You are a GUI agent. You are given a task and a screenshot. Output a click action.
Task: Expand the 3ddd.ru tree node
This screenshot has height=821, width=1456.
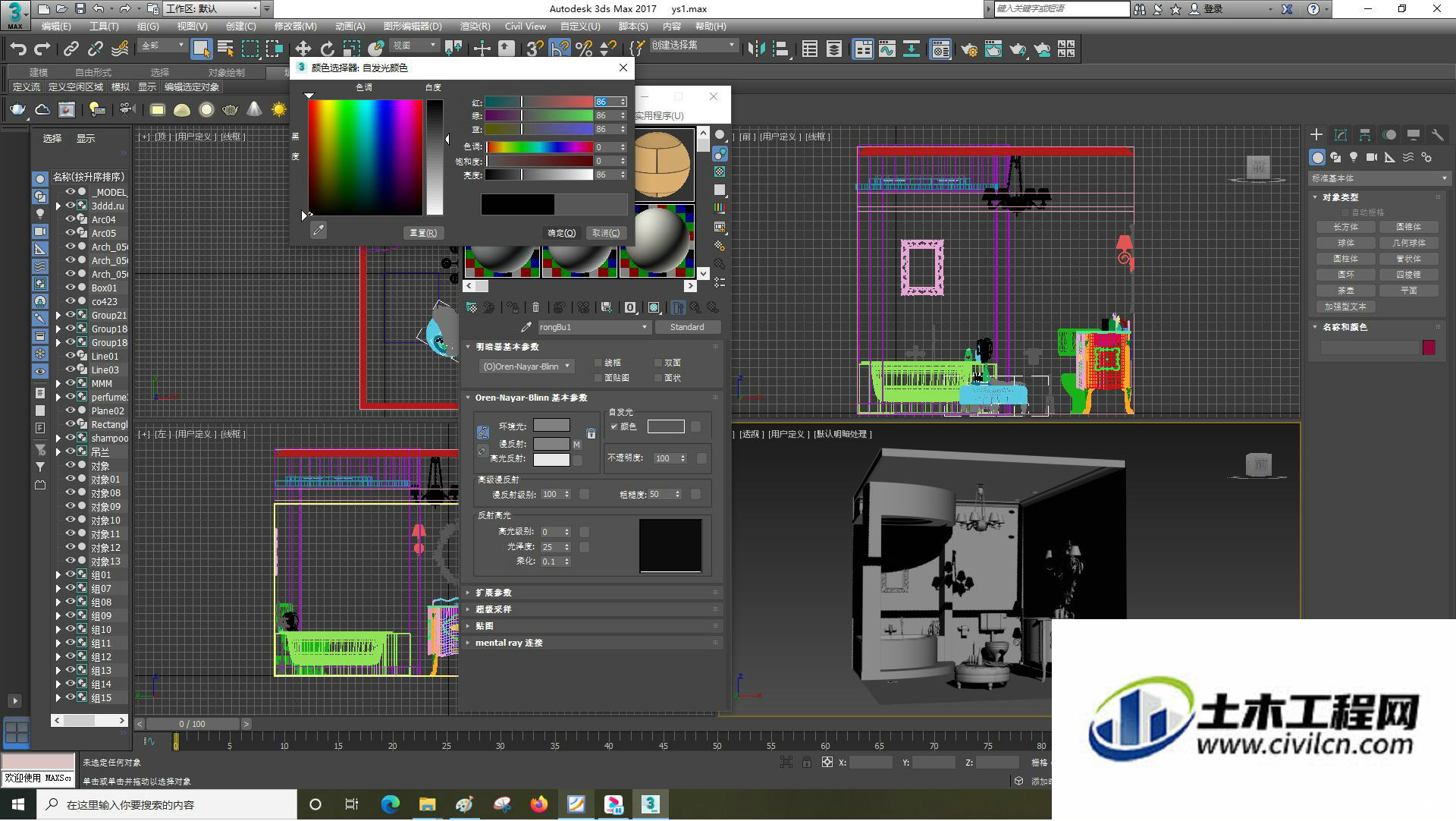[x=58, y=206]
